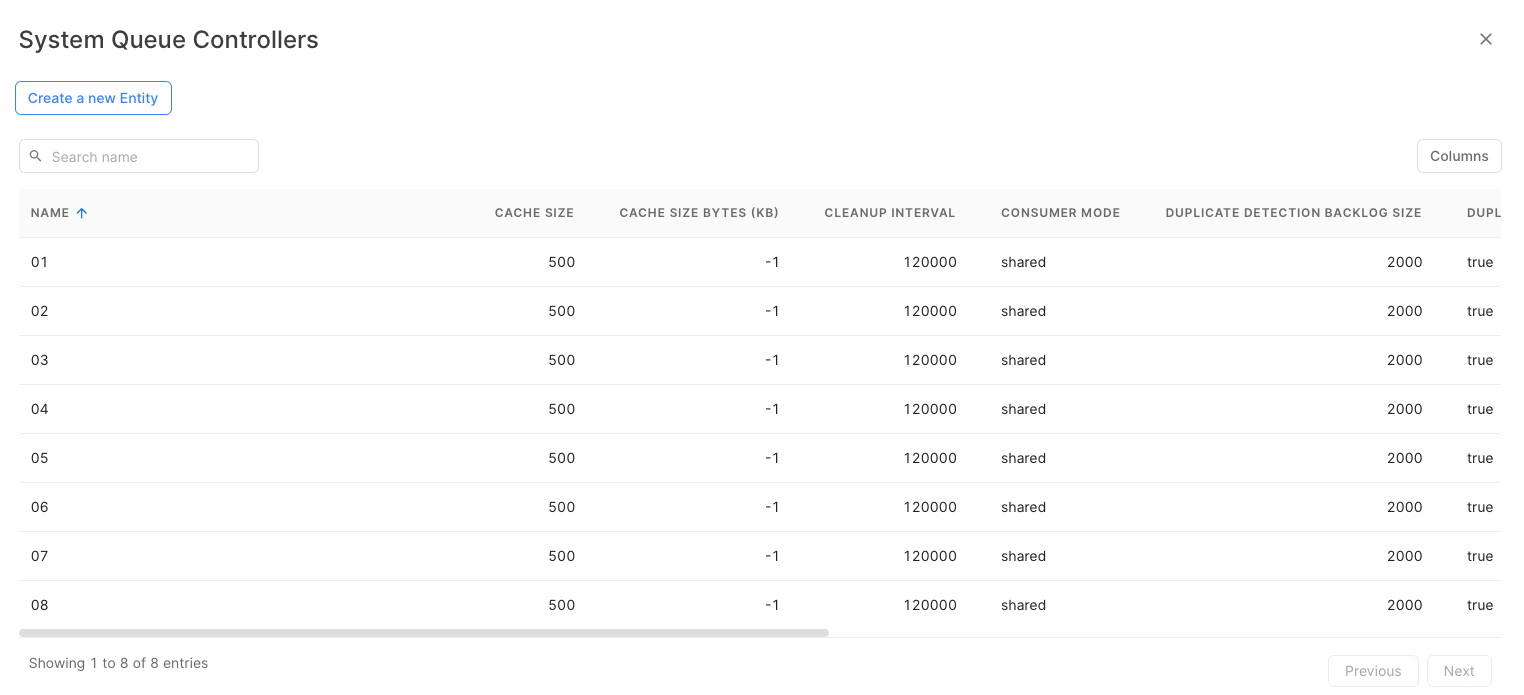The width and height of the screenshot is (1524, 695).
Task: Select the row named 03
Action: pos(40,360)
